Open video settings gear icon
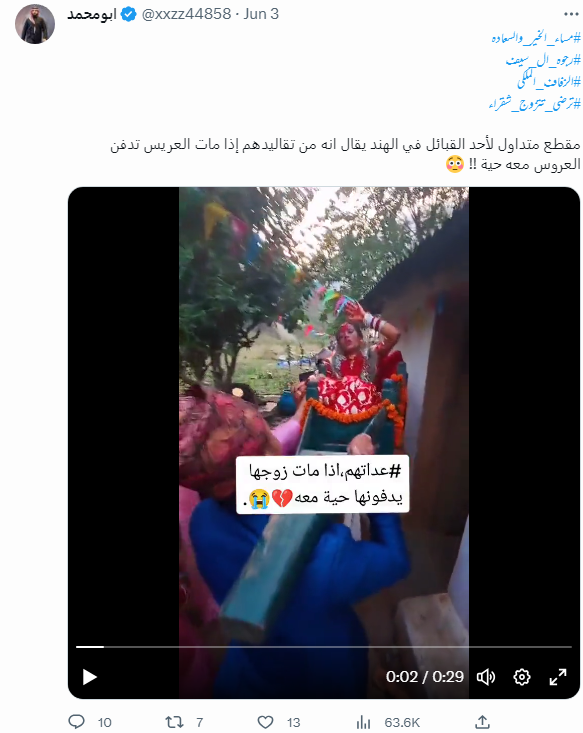Image resolution: width=583 pixels, height=733 pixels. [522, 676]
